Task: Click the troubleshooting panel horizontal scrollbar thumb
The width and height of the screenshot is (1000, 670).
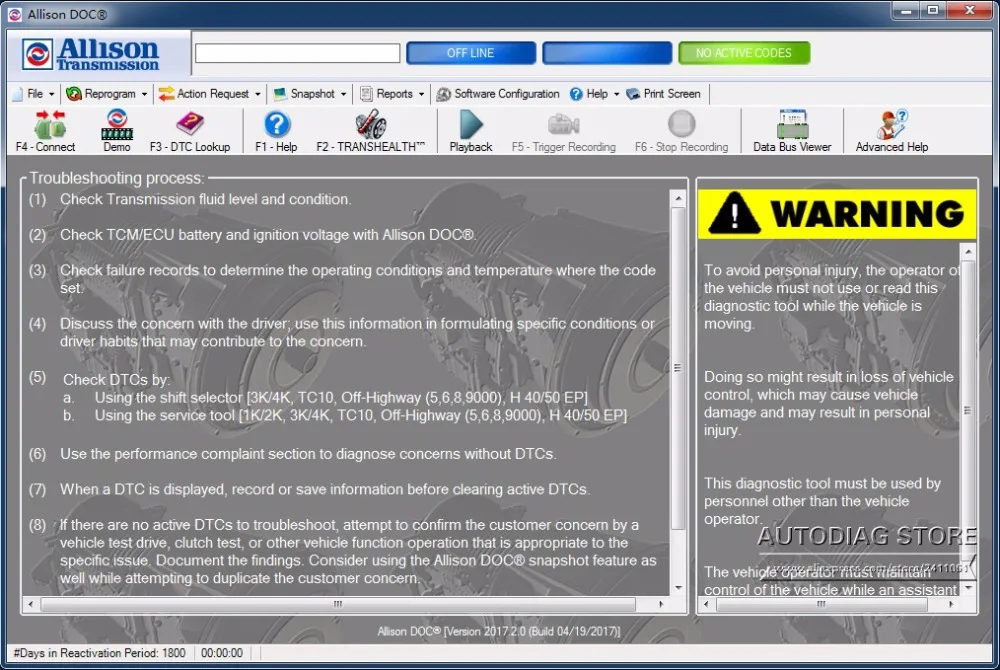Action: point(338,604)
